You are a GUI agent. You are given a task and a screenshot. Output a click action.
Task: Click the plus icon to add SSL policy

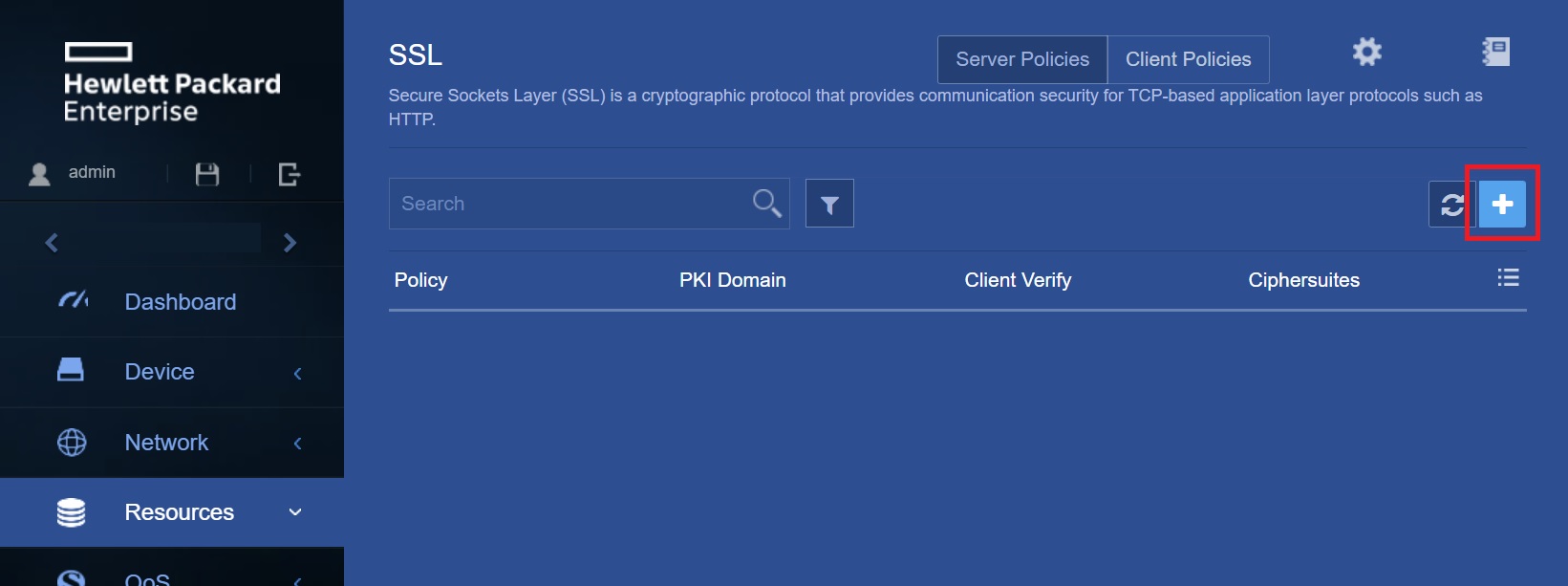(1502, 204)
